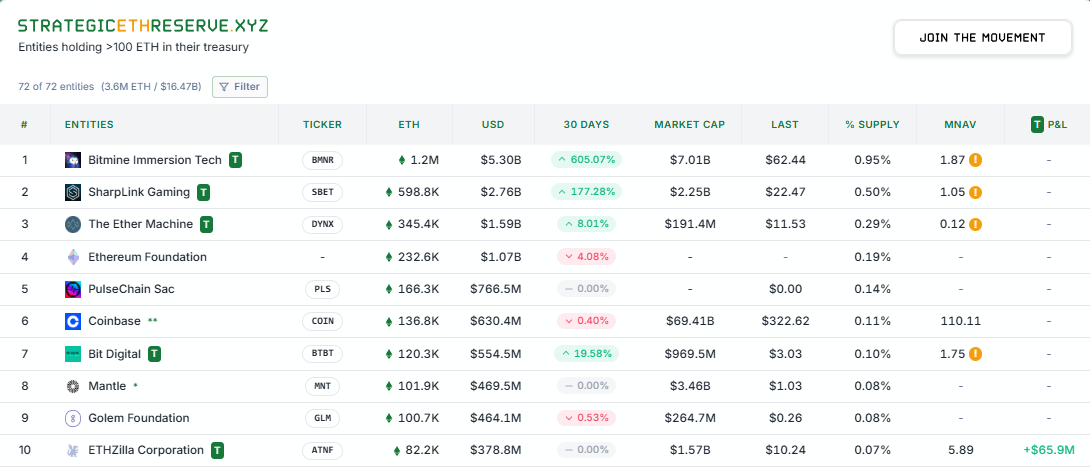Screen dimensions: 1090x470
Task: Click the double asterisk after Coinbase
Action: [x=153, y=321]
